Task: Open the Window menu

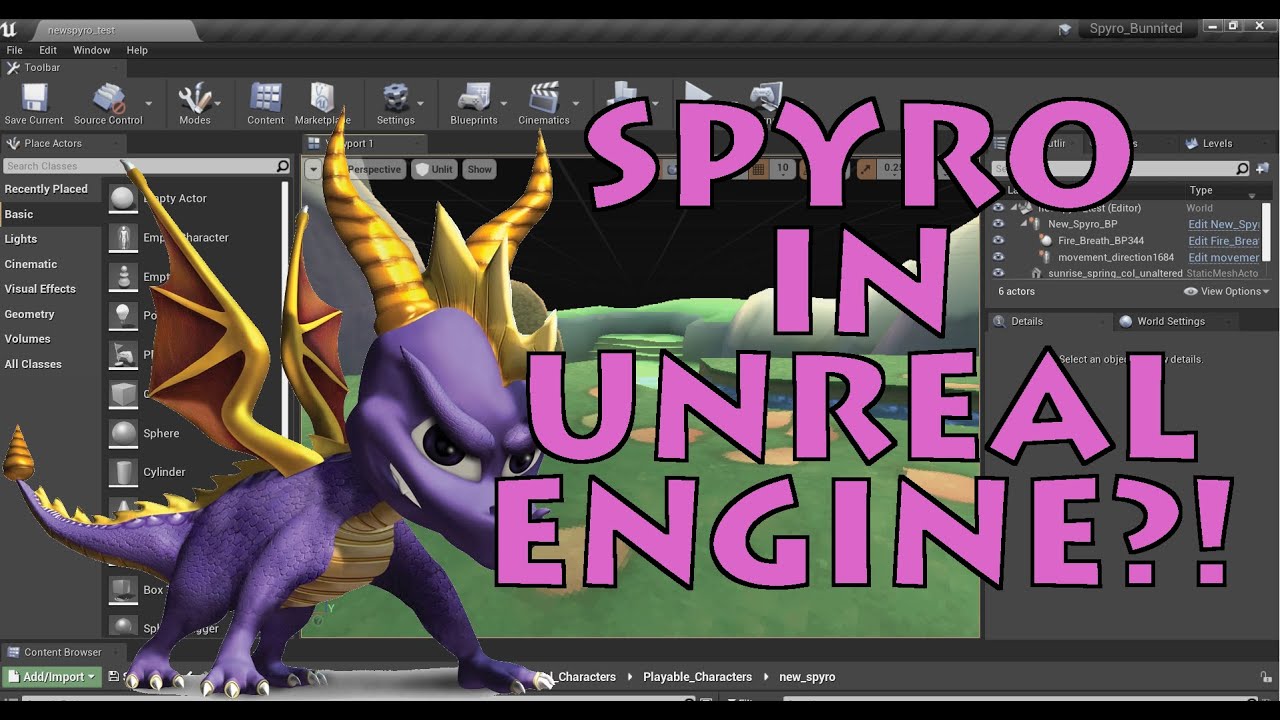Action: pos(92,50)
